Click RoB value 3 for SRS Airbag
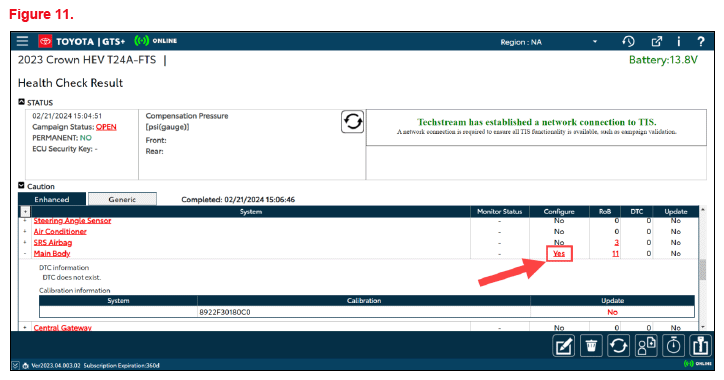 point(616,242)
